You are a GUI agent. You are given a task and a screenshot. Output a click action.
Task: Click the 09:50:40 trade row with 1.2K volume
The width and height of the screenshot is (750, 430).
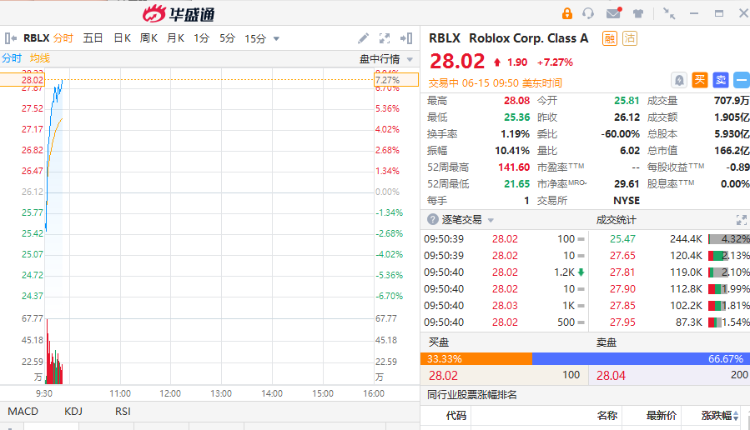(504, 272)
